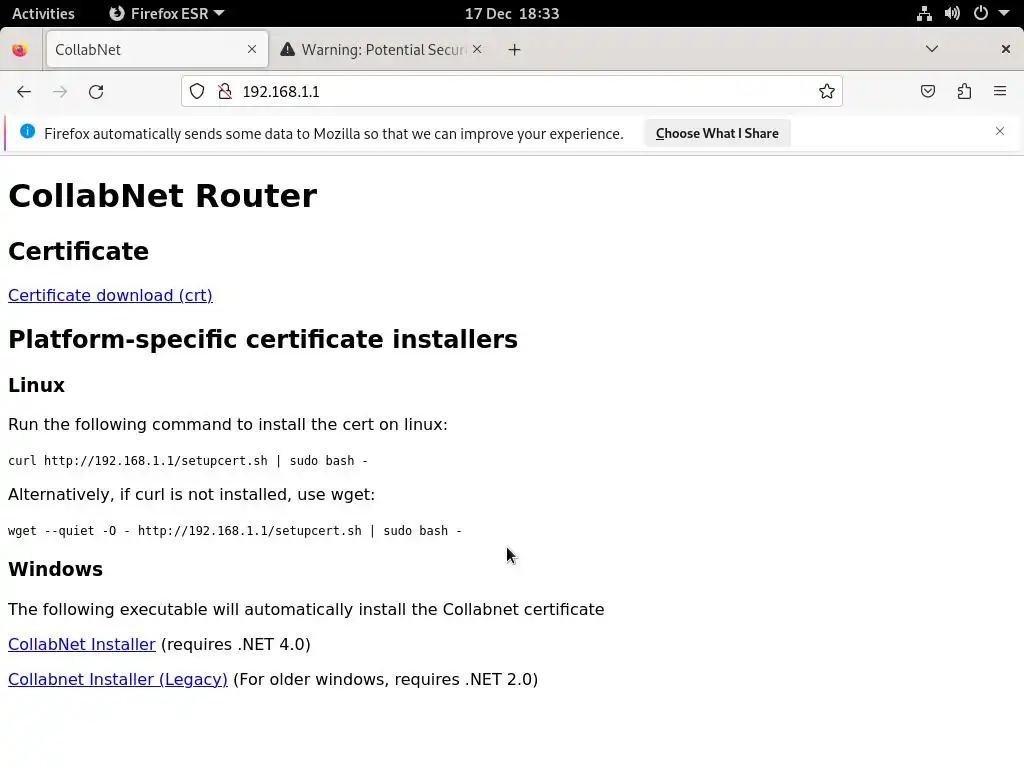This screenshot has width=1024, height=768.
Task: Click the info icon in notification bar
Action: [x=27, y=131]
